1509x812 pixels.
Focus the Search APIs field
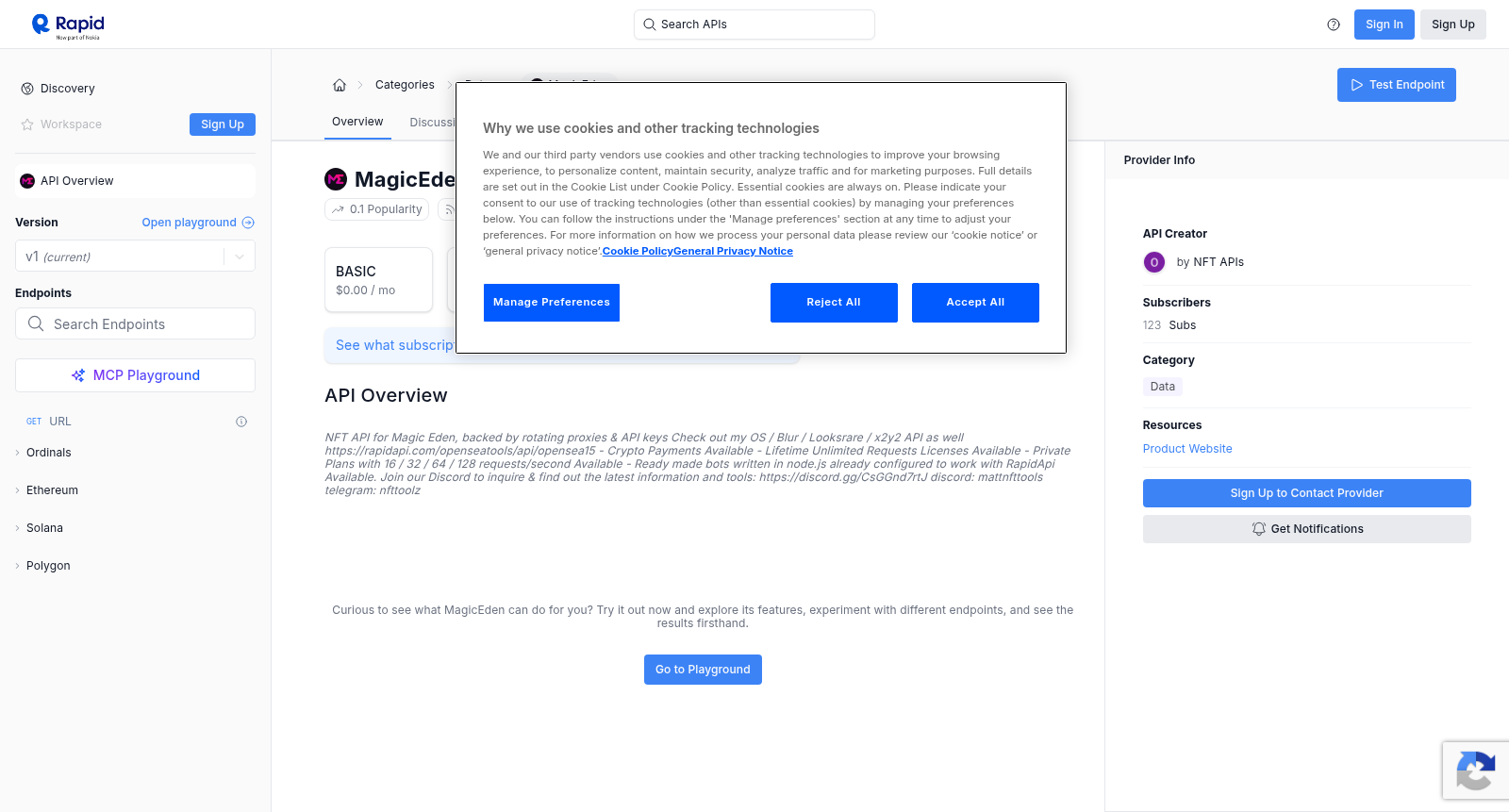(x=754, y=25)
